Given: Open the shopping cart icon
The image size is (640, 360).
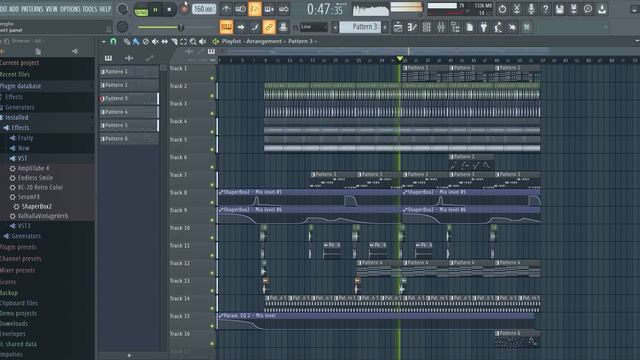Looking at the screenshot, I should pyautogui.click(x=527, y=27).
